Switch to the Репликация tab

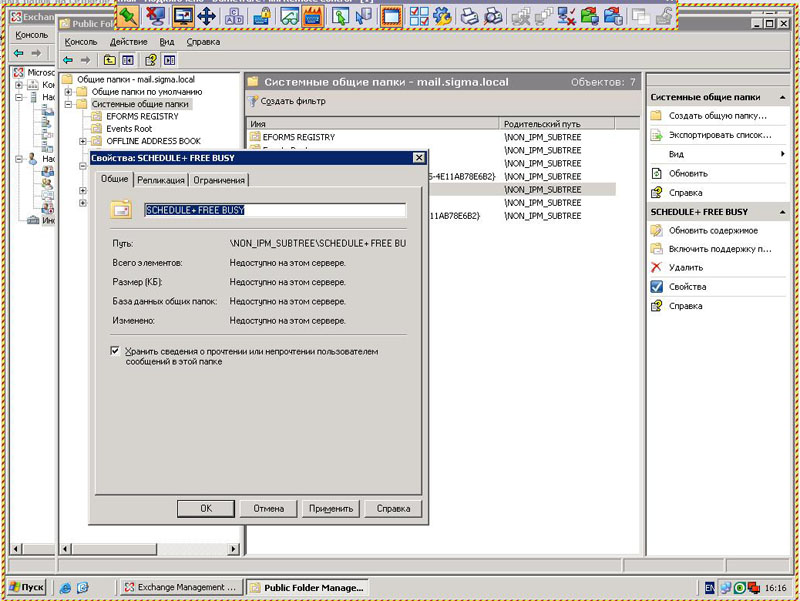160,180
